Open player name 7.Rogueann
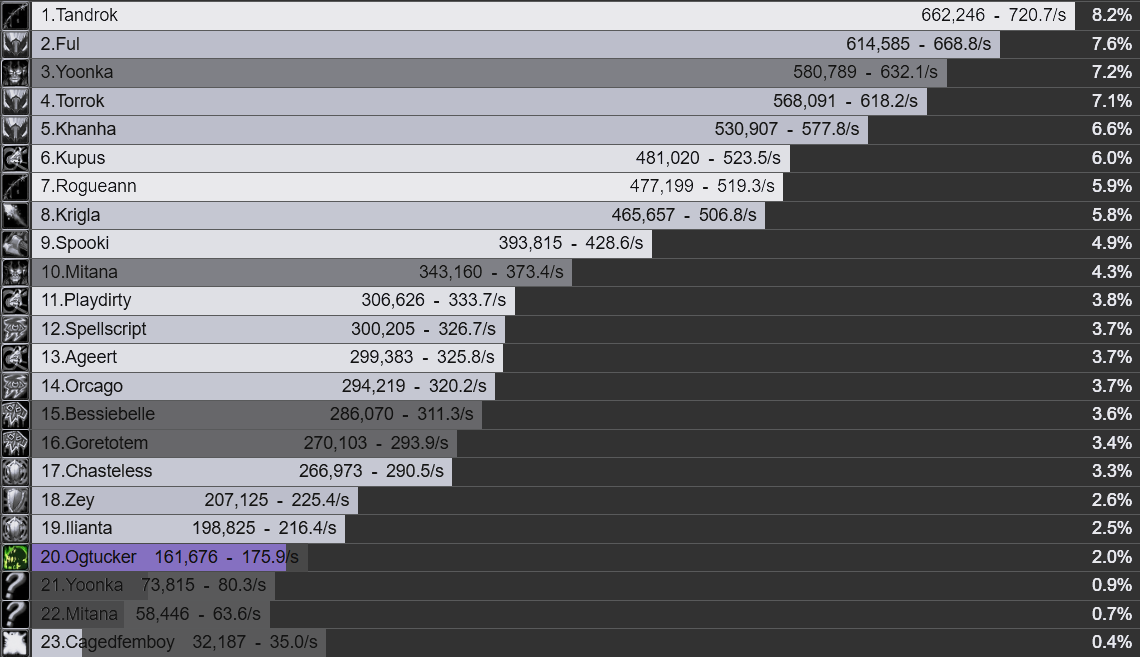Screen dimensions: 1140x657 tap(89, 187)
